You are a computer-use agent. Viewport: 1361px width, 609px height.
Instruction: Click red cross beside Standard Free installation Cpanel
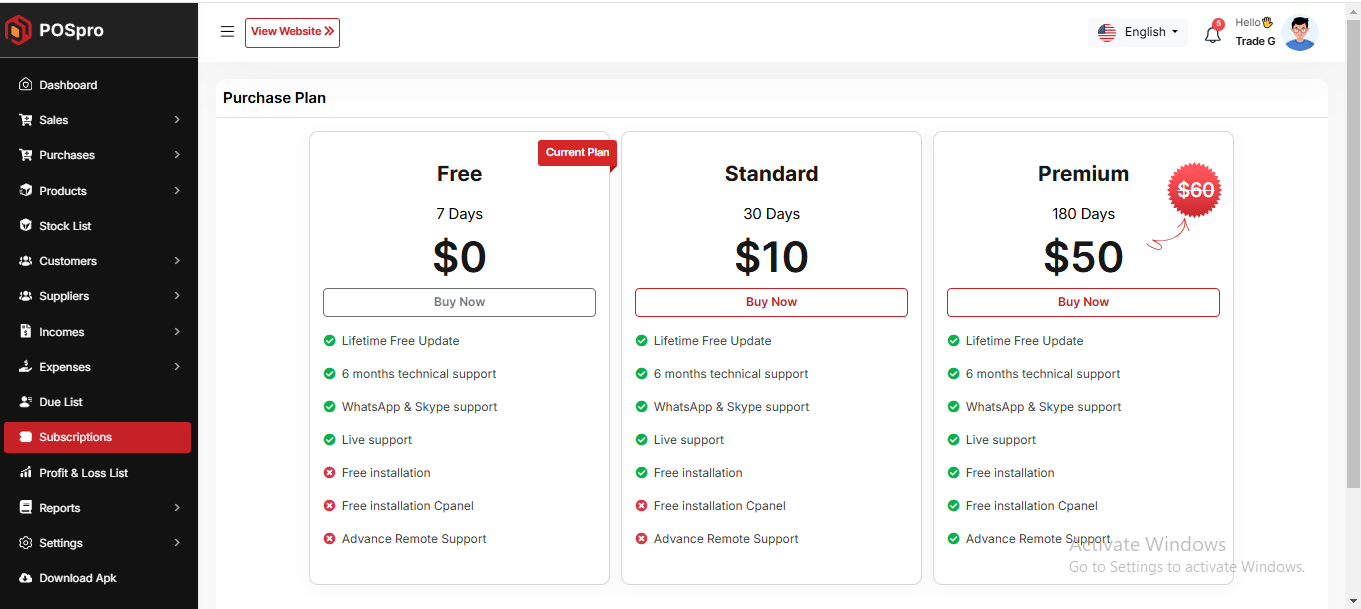[641, 506]
